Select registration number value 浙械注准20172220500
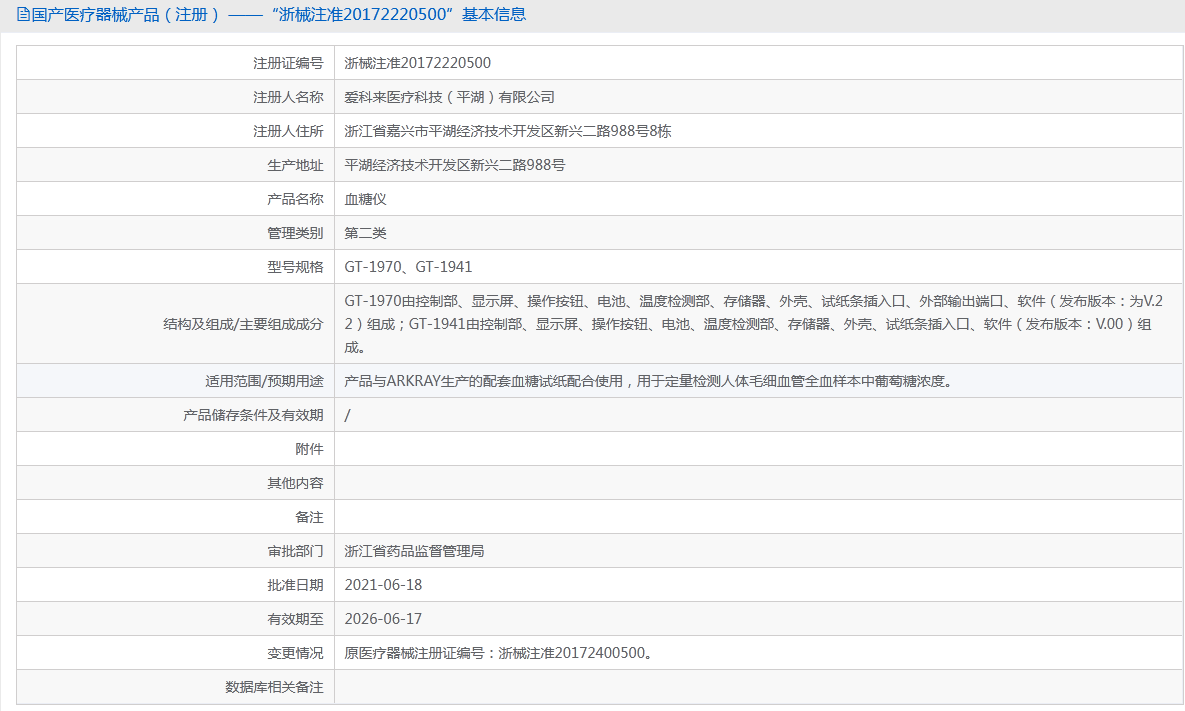Screen dimensions: 1185x711 [417, 63]
